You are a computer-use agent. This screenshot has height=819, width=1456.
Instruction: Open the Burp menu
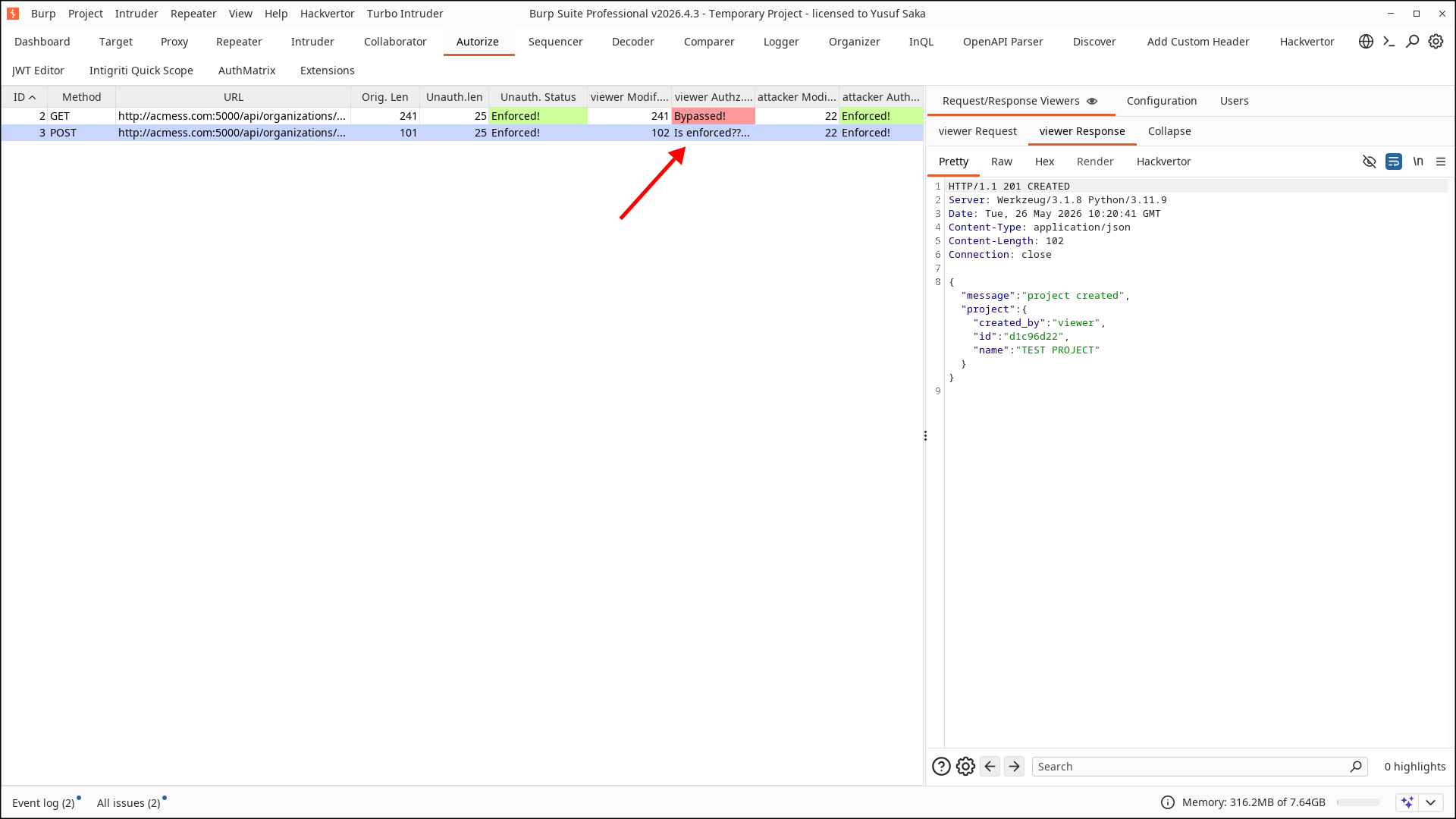pos(43,14)
